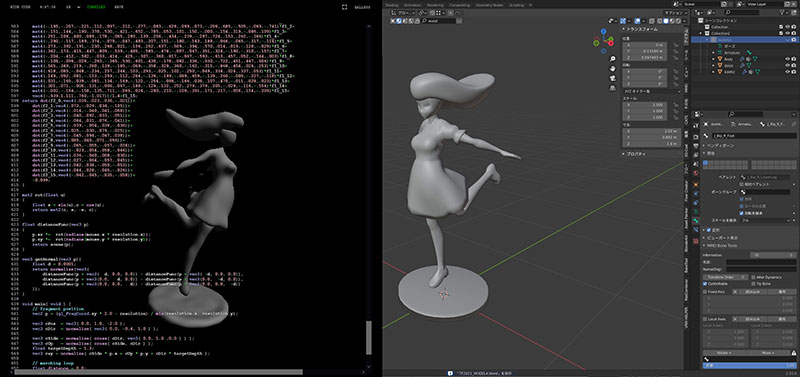Toggle the Local Axes checkbox
This screenshot has height=377, width=800.
(705, 319)
